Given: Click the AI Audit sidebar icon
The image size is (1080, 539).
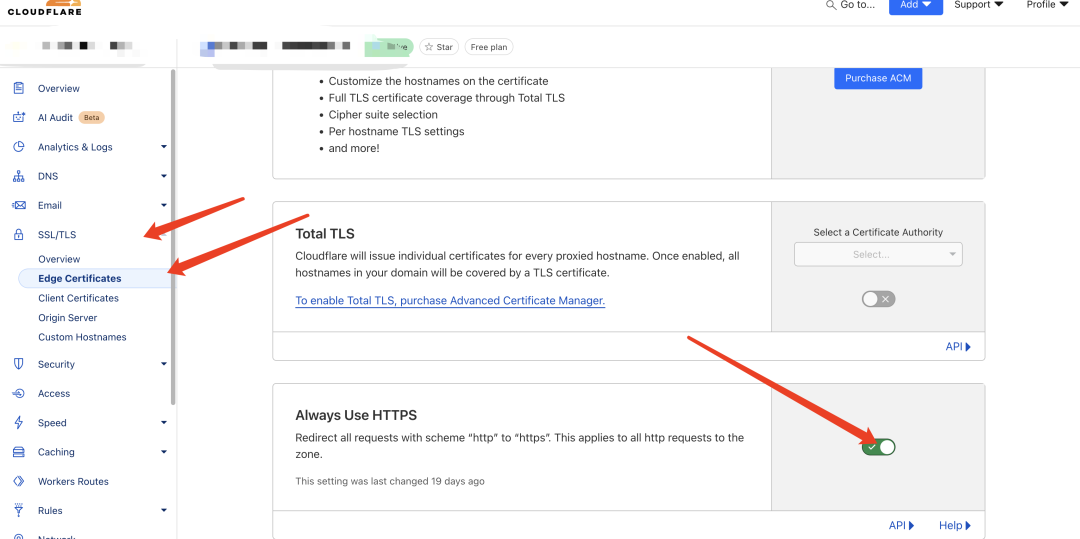Looking at the screenshot, I should coord(18,117).
